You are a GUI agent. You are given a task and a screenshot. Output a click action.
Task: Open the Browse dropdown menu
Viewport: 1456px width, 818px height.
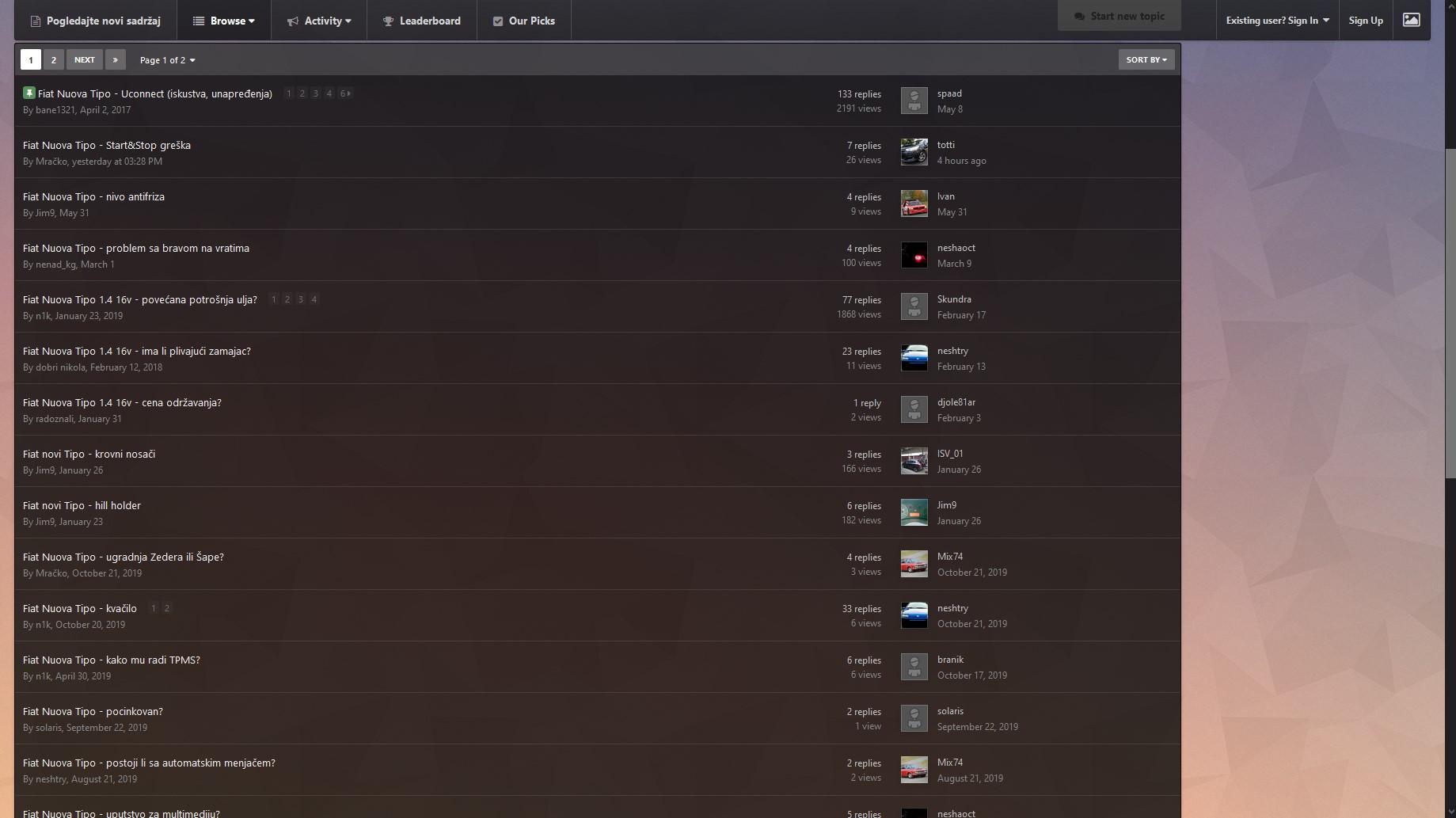pos(224,21)
